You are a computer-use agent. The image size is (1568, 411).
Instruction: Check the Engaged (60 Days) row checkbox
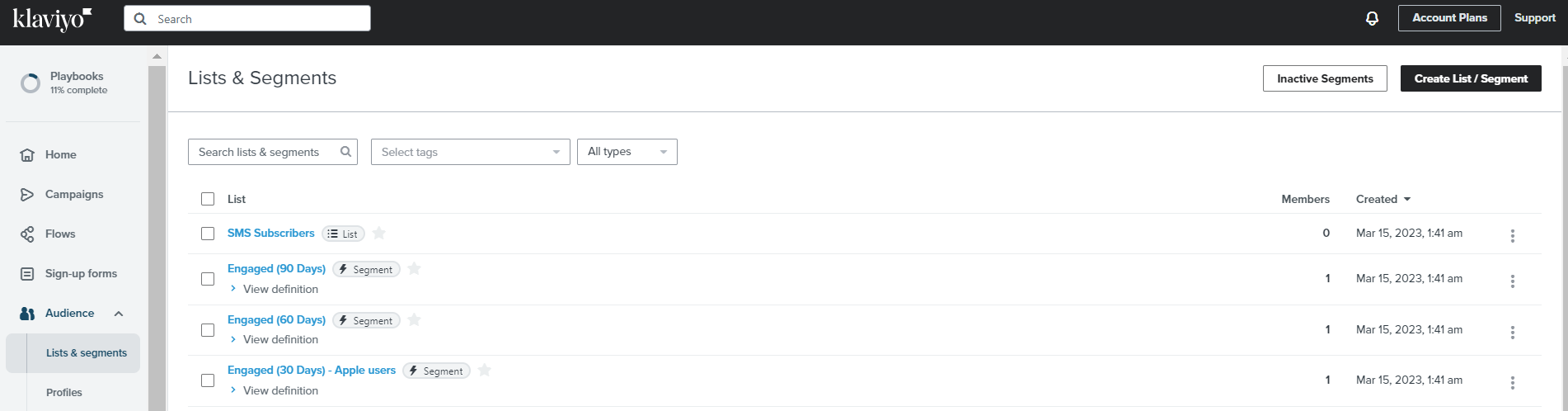(208, 330)
